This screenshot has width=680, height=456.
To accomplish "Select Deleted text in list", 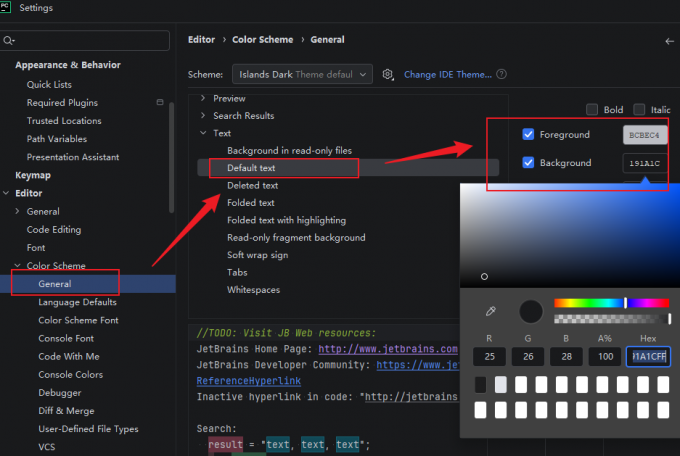I will pos(252,185).
